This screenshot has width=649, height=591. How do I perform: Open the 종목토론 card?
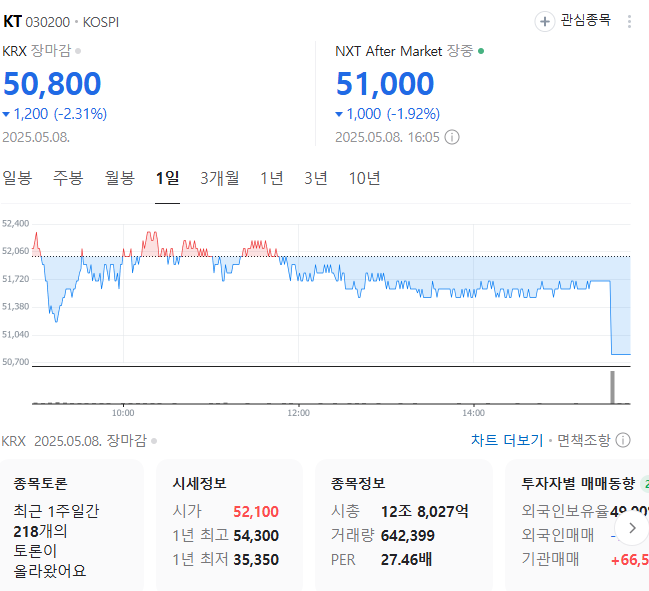click(72, 525)
